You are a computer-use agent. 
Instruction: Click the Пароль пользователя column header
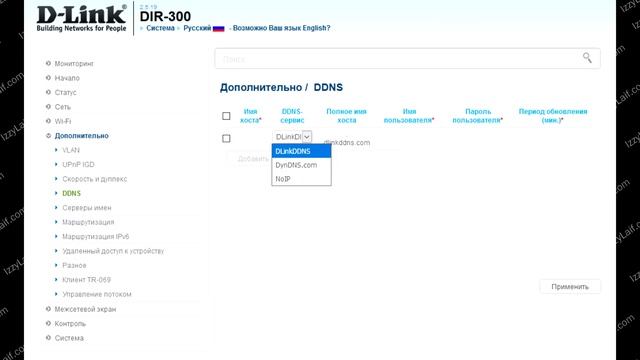tap(478, 116)
